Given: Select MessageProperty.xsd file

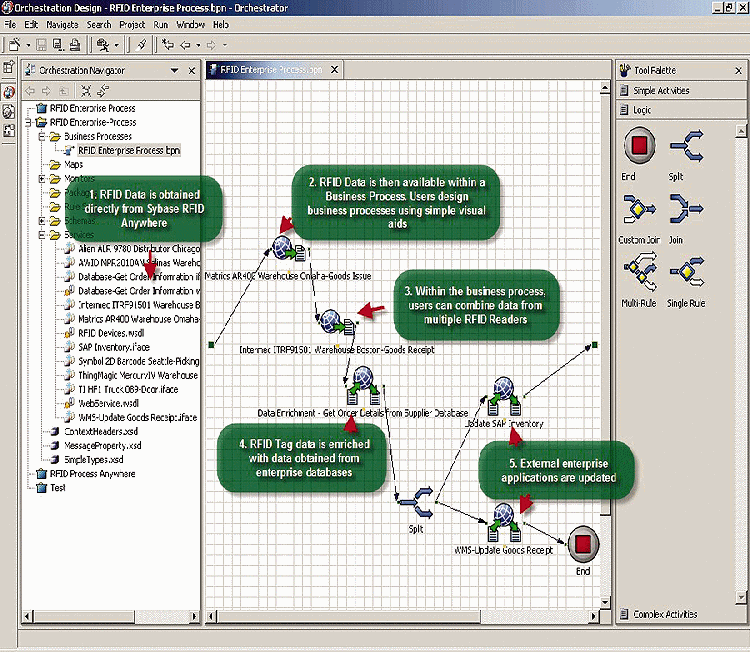Looking at the screenshot, I should point(103,446).
